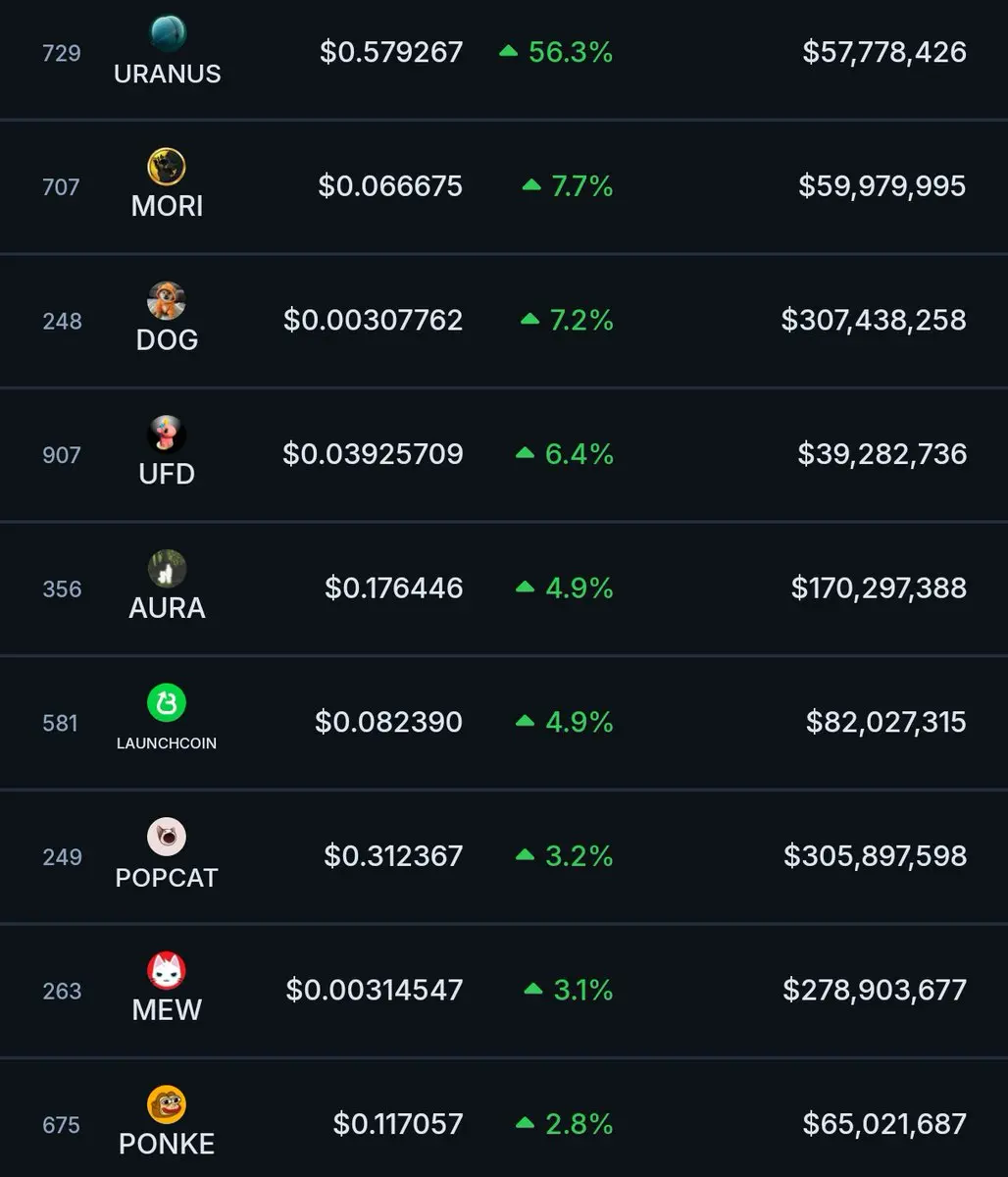Open the URANUS coin name link

tap(168, 74)
